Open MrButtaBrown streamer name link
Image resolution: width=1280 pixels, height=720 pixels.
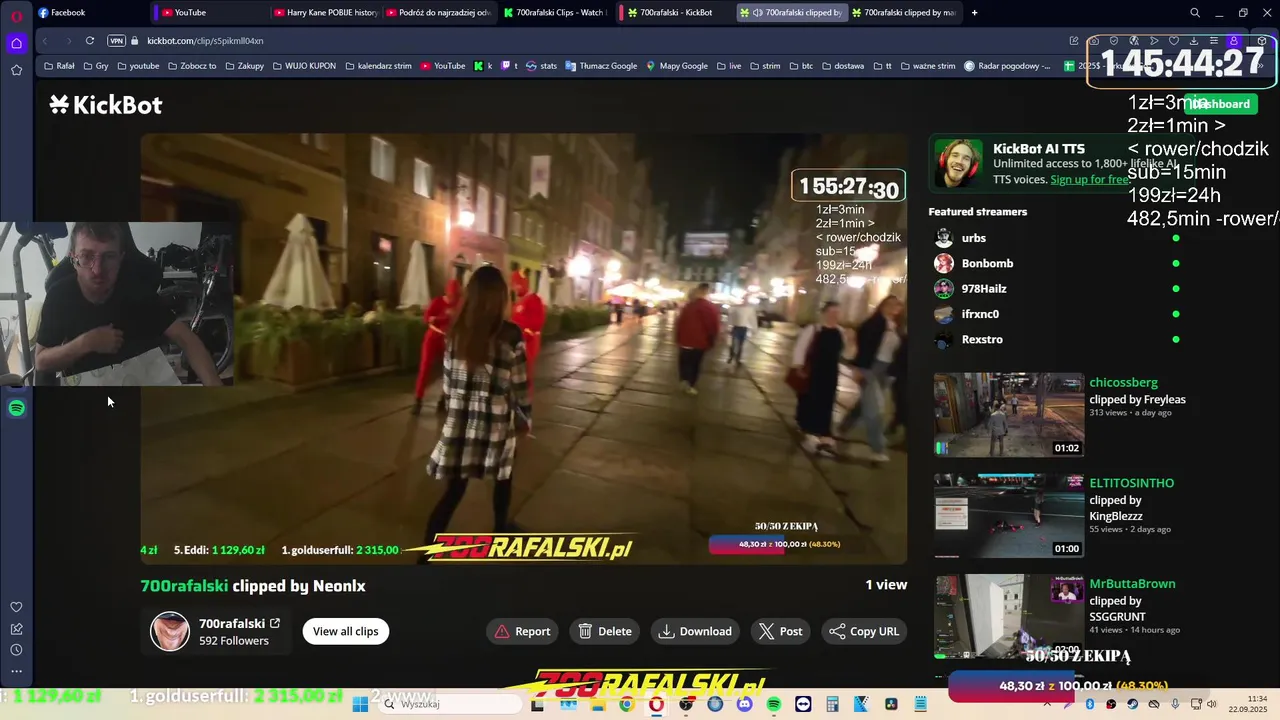(x=1132, y=584)
